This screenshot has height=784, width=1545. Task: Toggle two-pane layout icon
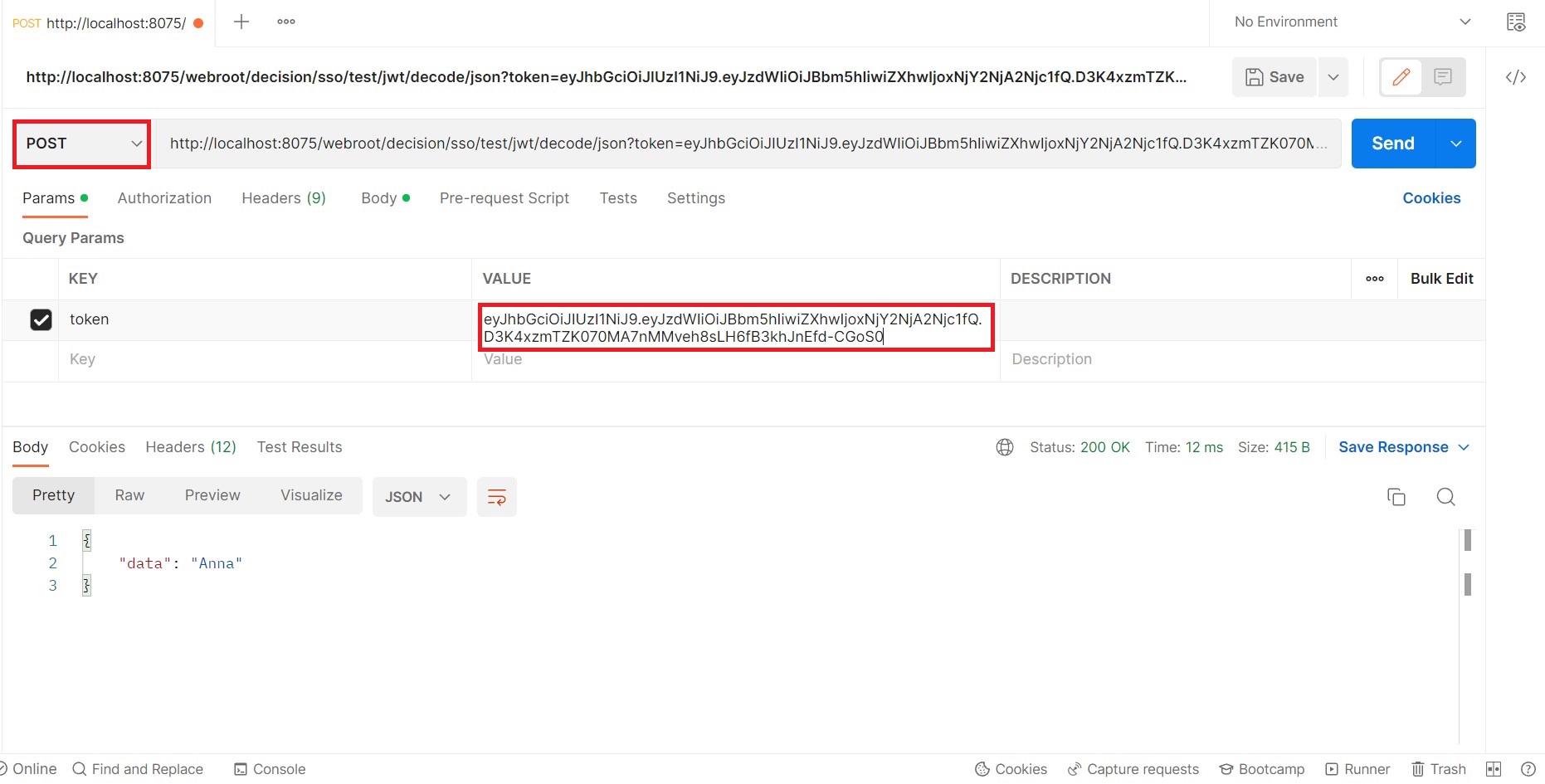(x=1494, y=769)
